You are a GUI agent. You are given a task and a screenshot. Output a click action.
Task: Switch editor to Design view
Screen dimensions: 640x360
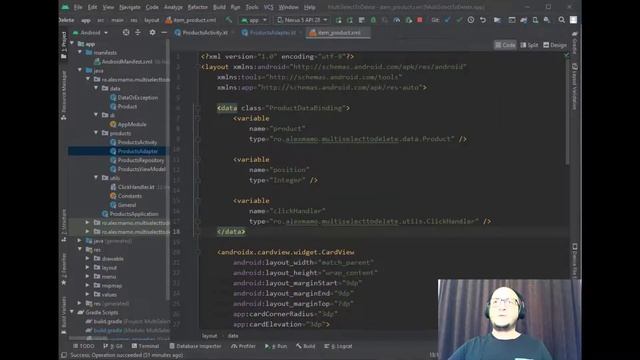(555, 45)
